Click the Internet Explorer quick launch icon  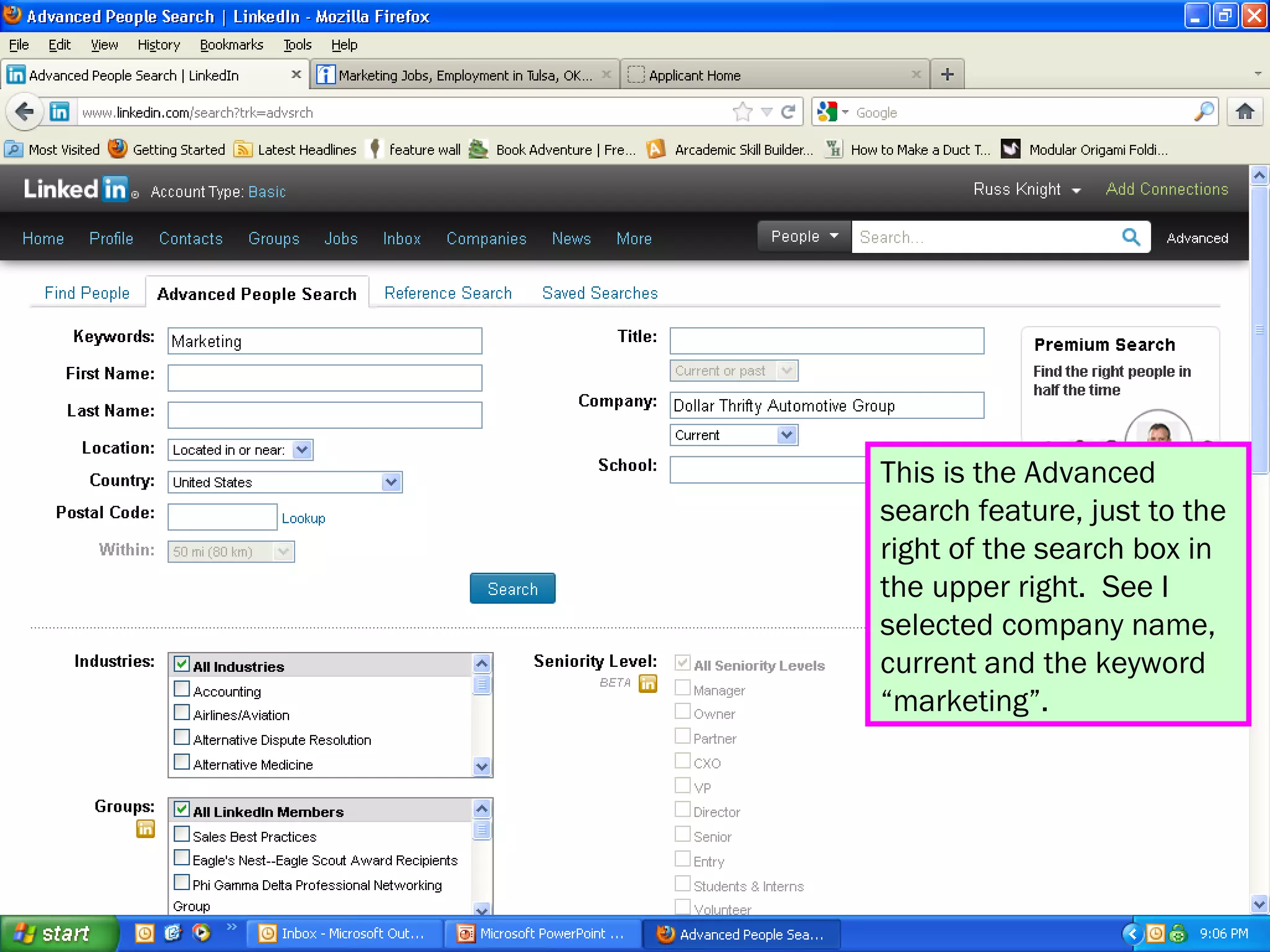point(173,933)
